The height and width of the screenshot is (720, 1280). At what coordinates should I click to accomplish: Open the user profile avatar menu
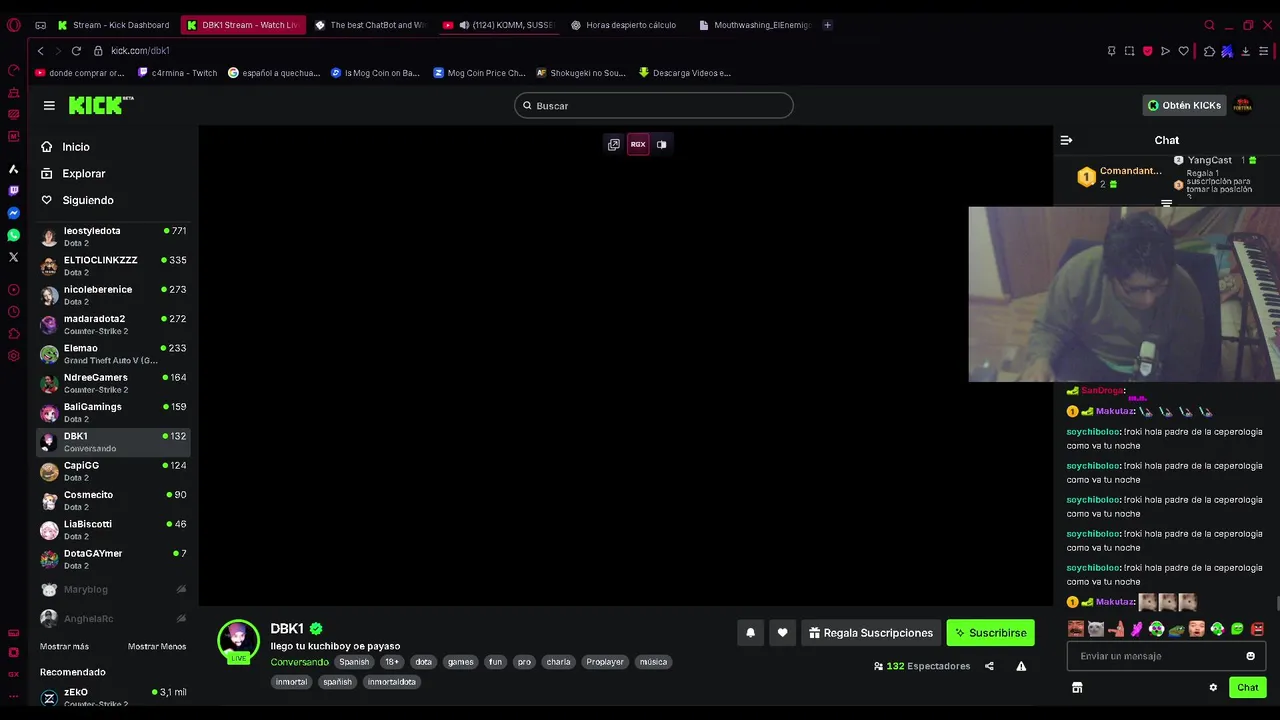tap(1243, 105)
